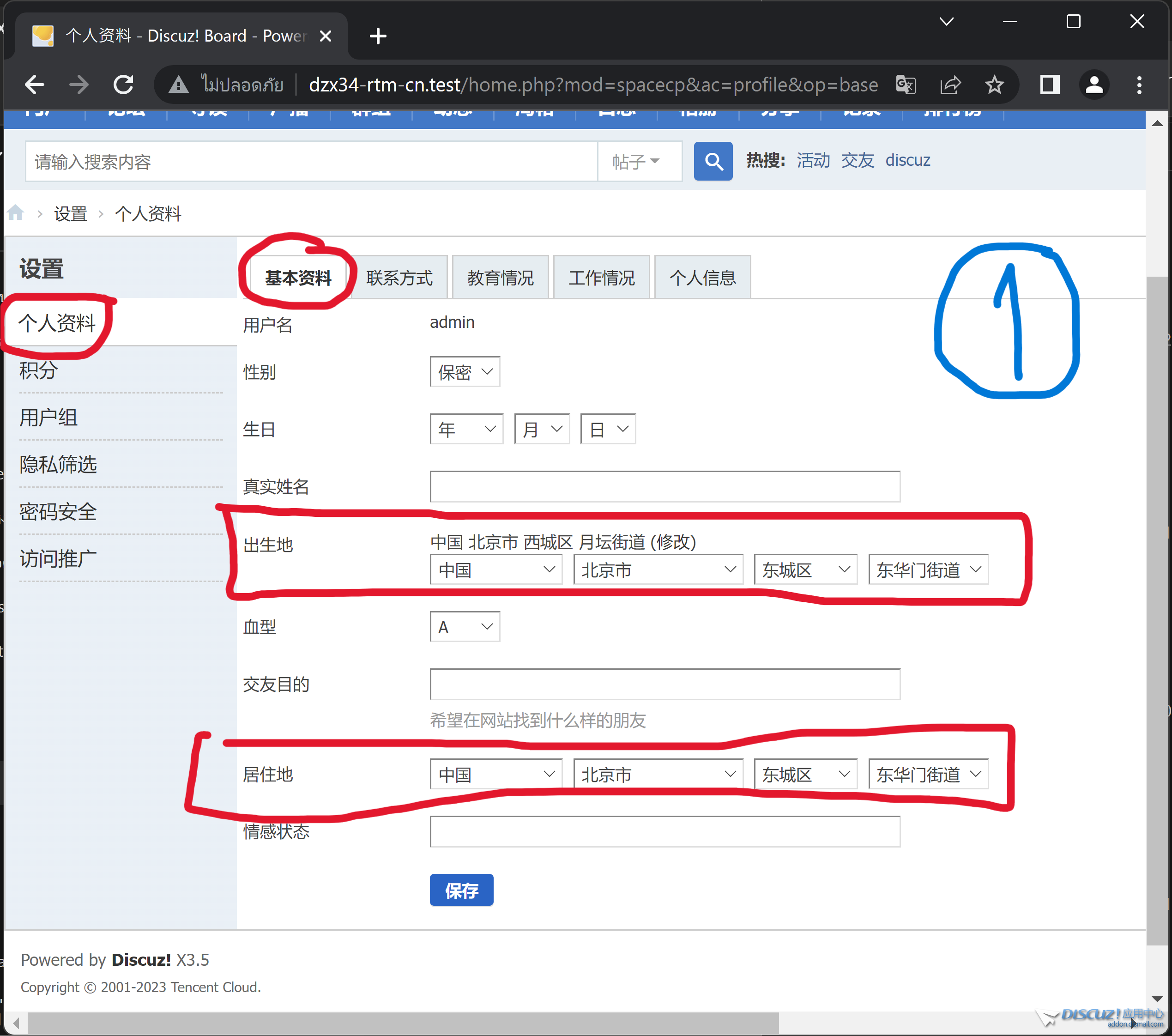The width and height of the screenshot is (1172, 1036).
Task: Open the Google Translate icon in address bar
Action: 906,85
